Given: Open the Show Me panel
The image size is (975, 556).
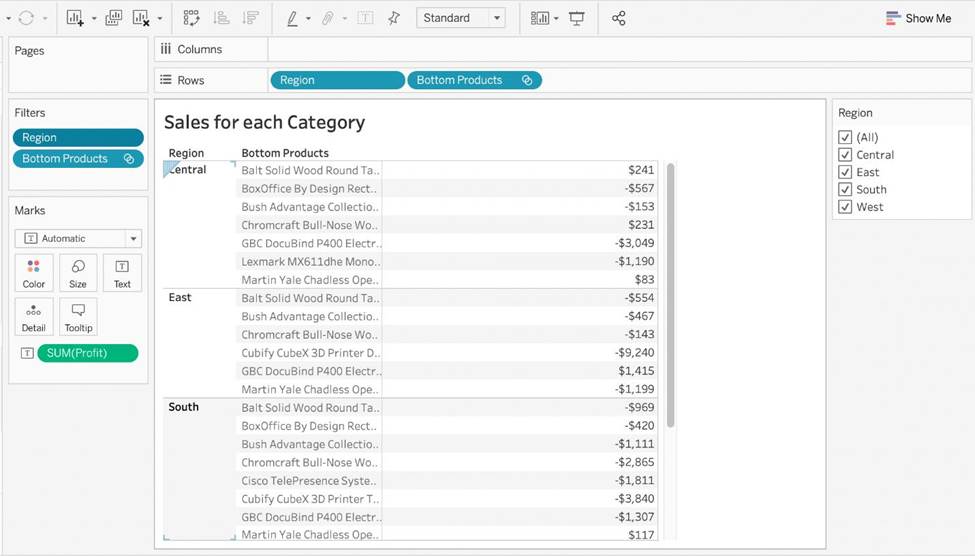Looking at the screenshot, I should (918, 18).
